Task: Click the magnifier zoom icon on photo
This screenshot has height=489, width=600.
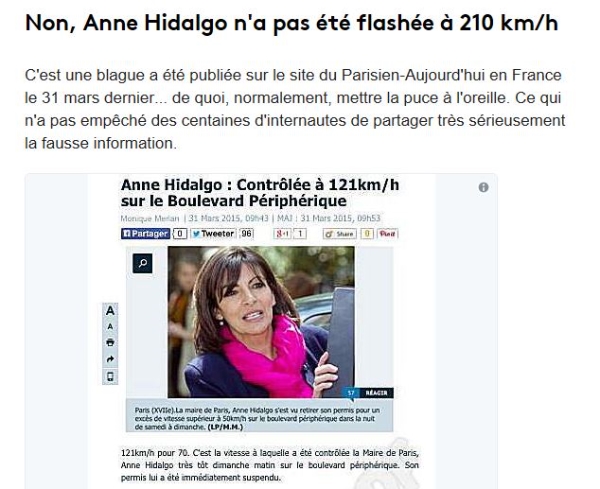Action: pyautogui.click(x=143, y=263)
